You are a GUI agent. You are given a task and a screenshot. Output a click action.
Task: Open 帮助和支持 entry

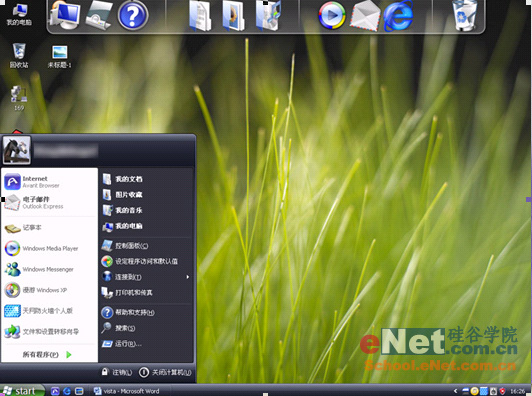[x=147, y=312]
